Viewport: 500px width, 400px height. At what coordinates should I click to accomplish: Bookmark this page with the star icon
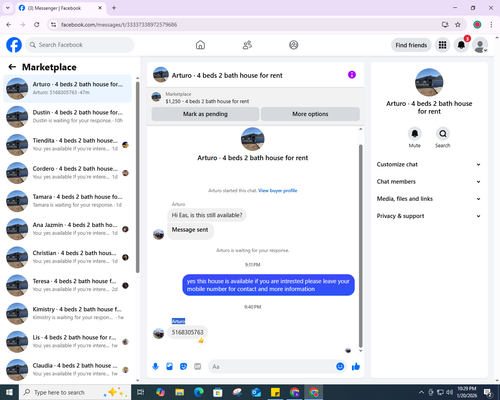458,25
